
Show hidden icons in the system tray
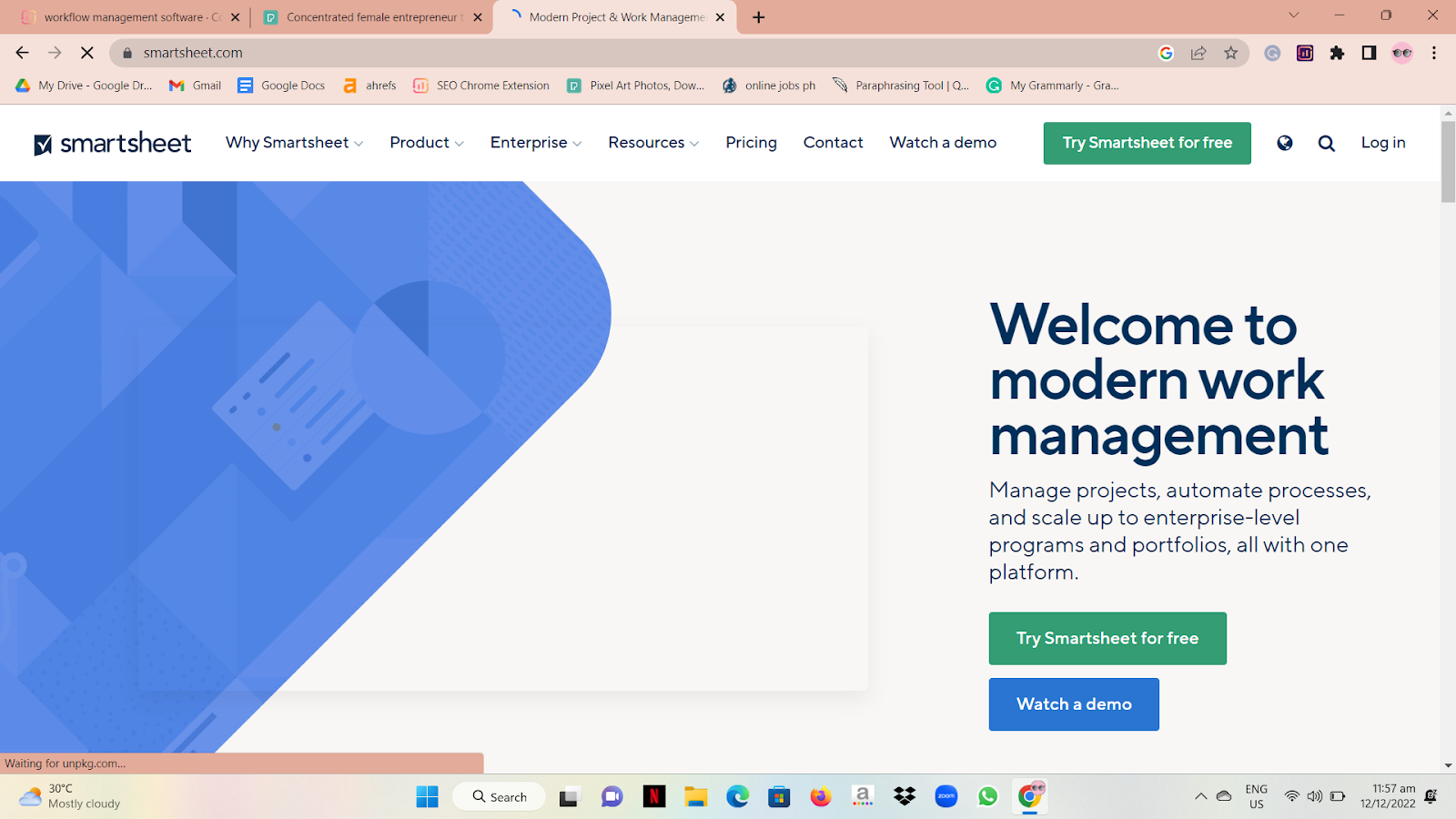(x=1201, y=796)
